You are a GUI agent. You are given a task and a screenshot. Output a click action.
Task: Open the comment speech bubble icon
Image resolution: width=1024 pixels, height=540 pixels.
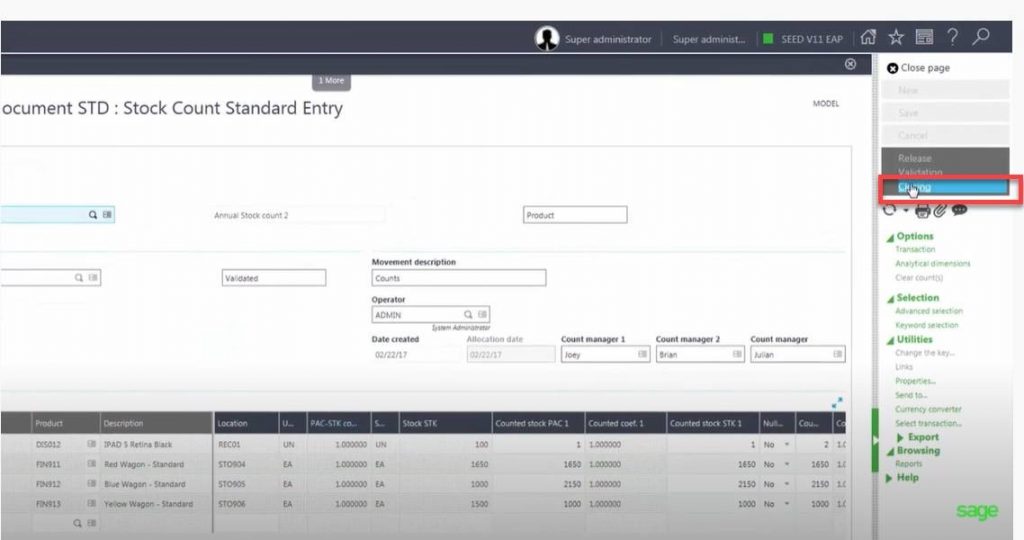[x=960, y=210]
